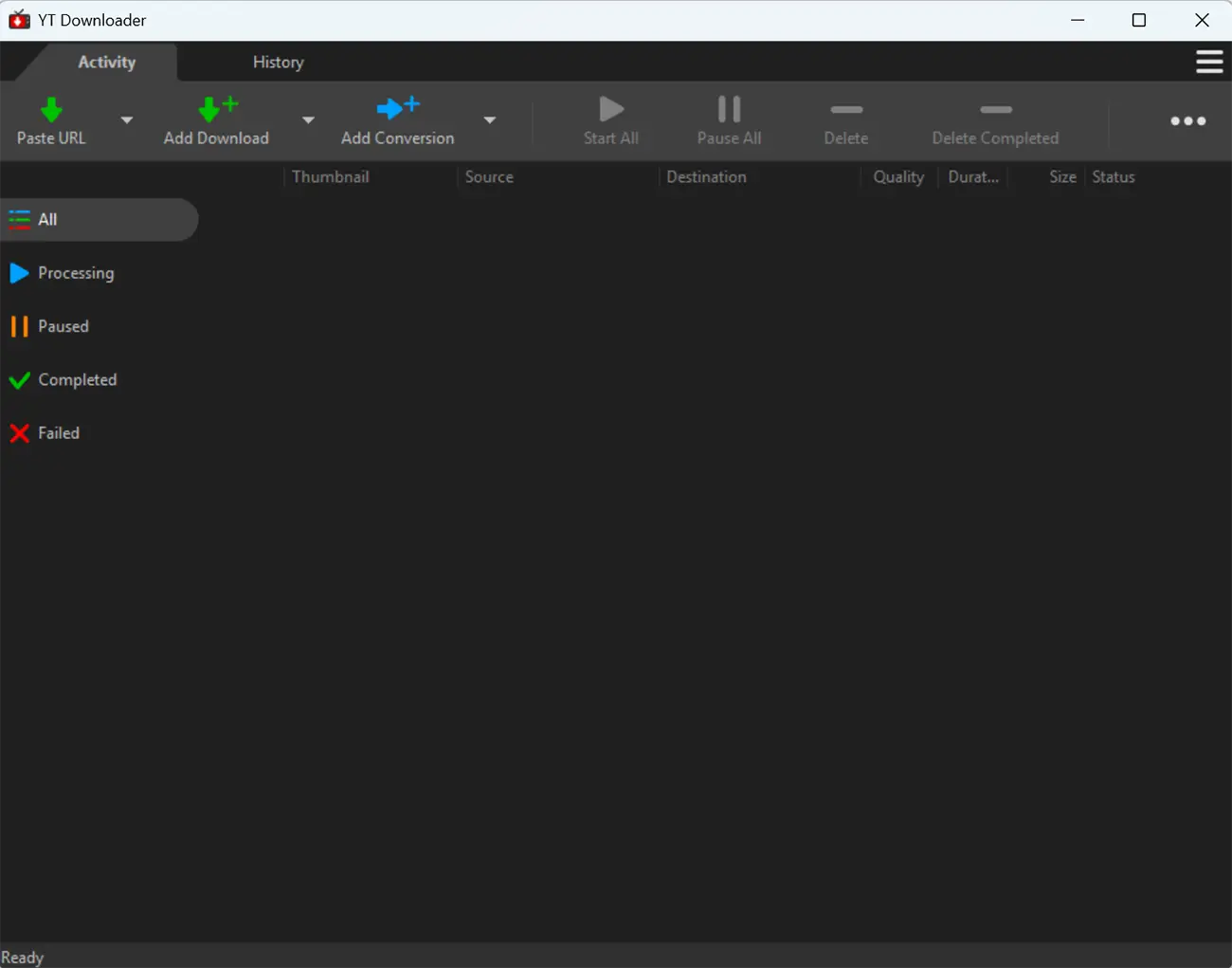This screenshot has height=968, width=1232.
Task: Expand the Add Conversion dropdown arrow
Action: coord(490,120)
